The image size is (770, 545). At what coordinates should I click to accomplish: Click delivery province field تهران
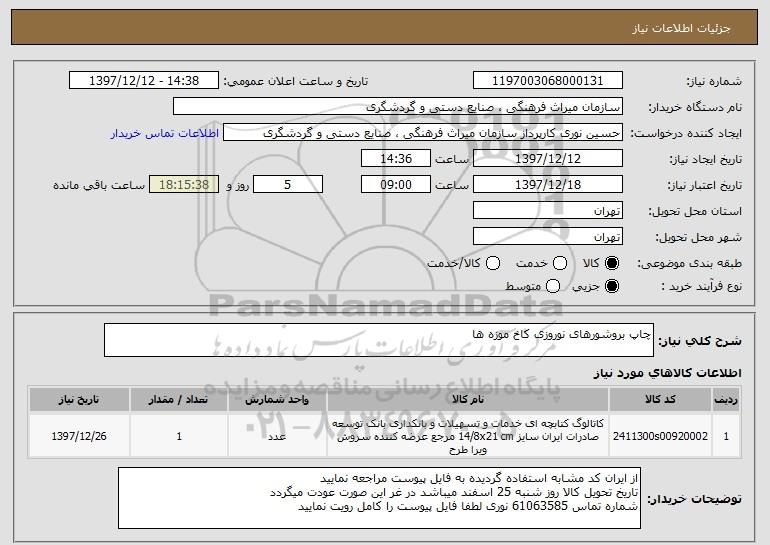pos(548,211)
